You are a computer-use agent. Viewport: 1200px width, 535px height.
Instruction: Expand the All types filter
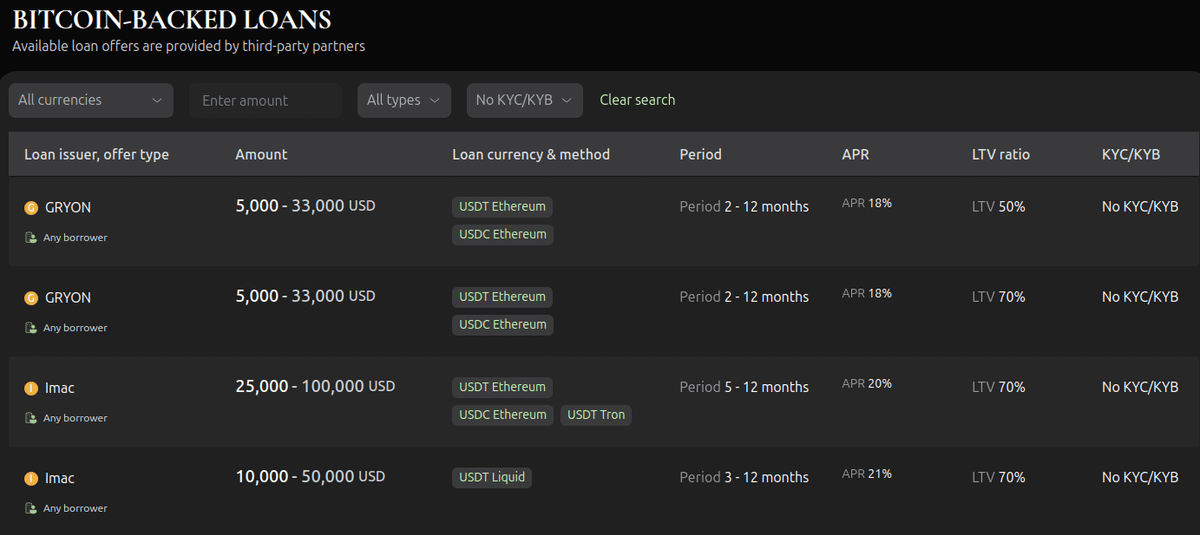point(404,100)
